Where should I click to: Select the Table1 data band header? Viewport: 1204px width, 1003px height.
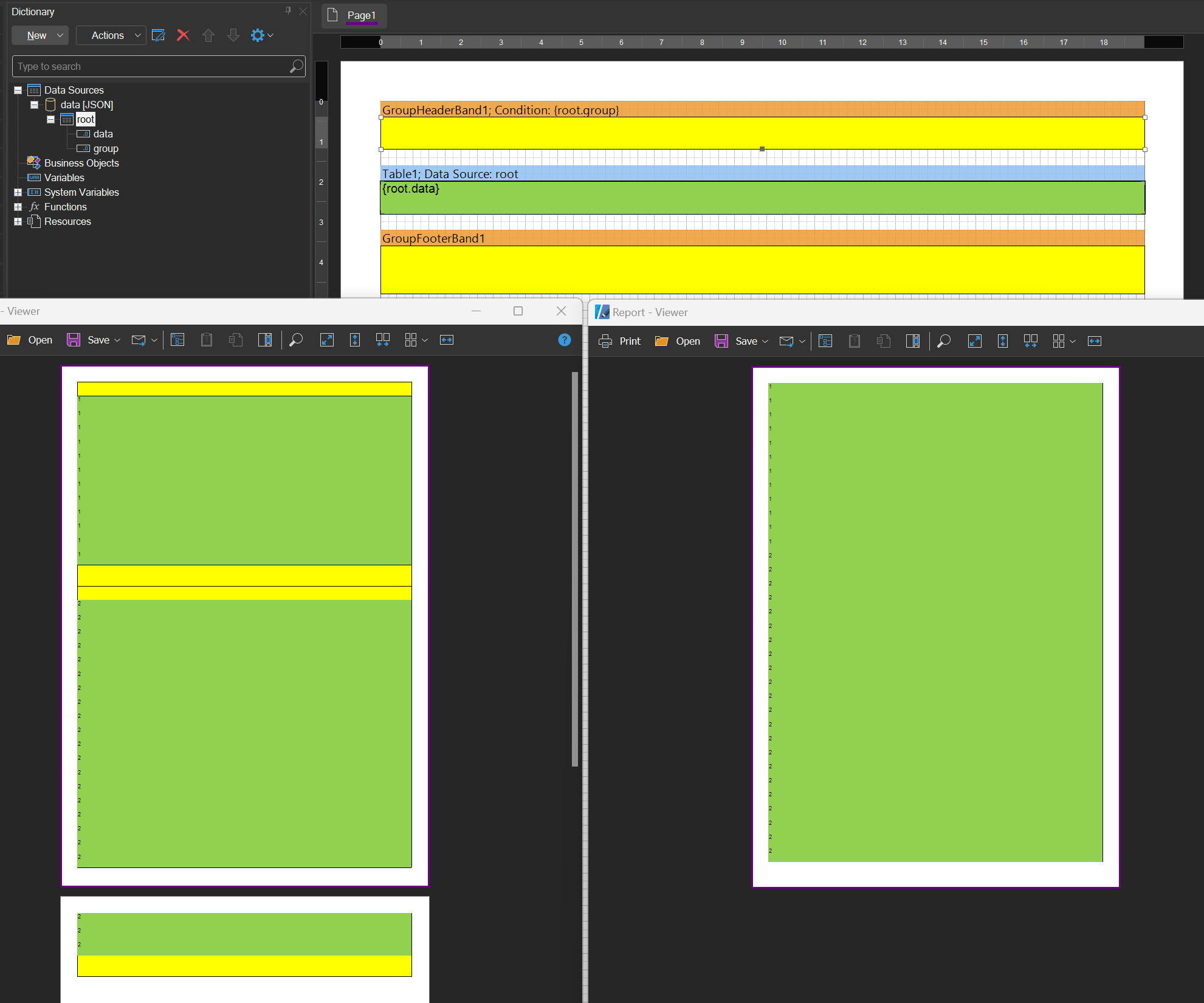(762, 174)
